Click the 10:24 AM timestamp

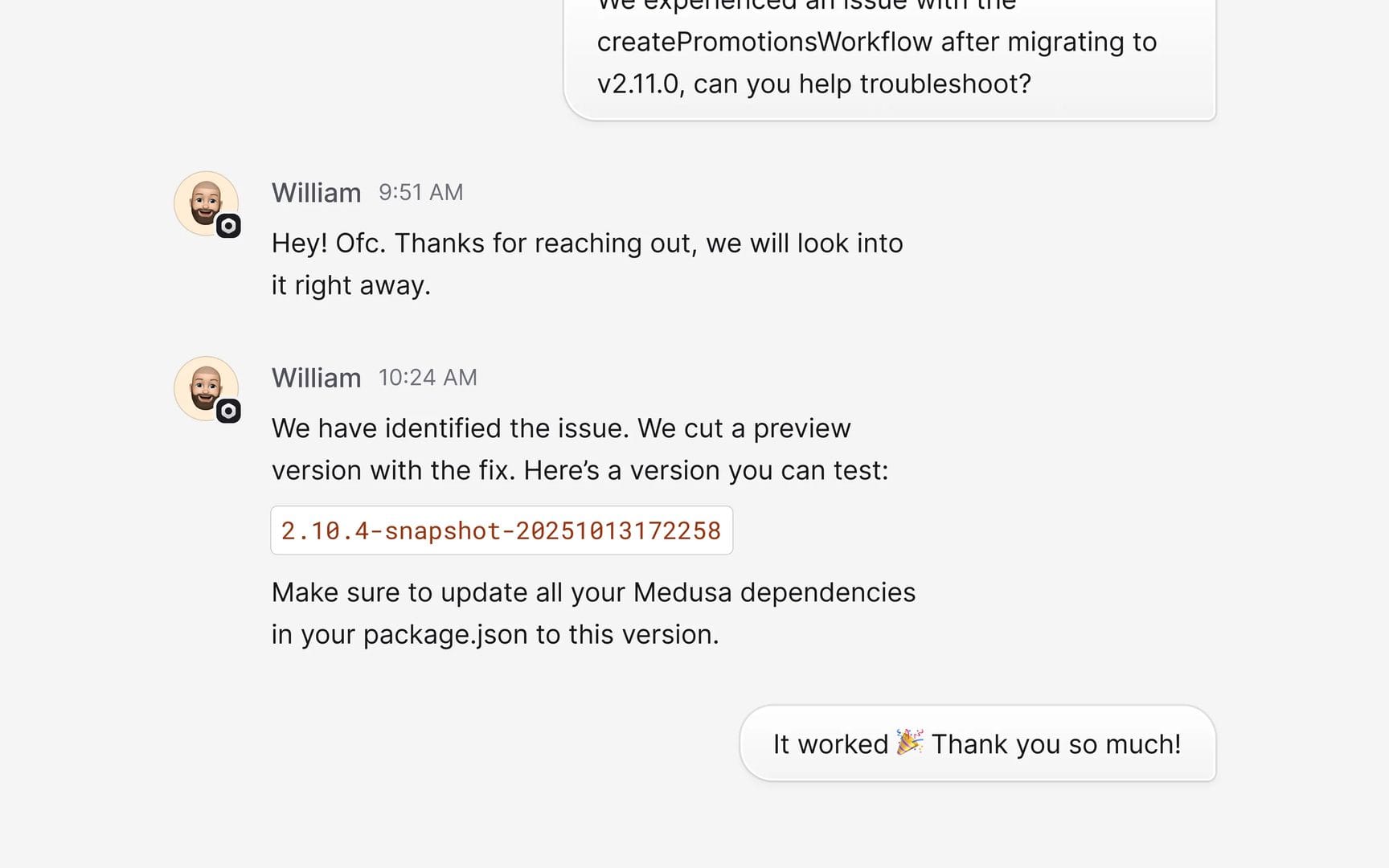(428, 378)
